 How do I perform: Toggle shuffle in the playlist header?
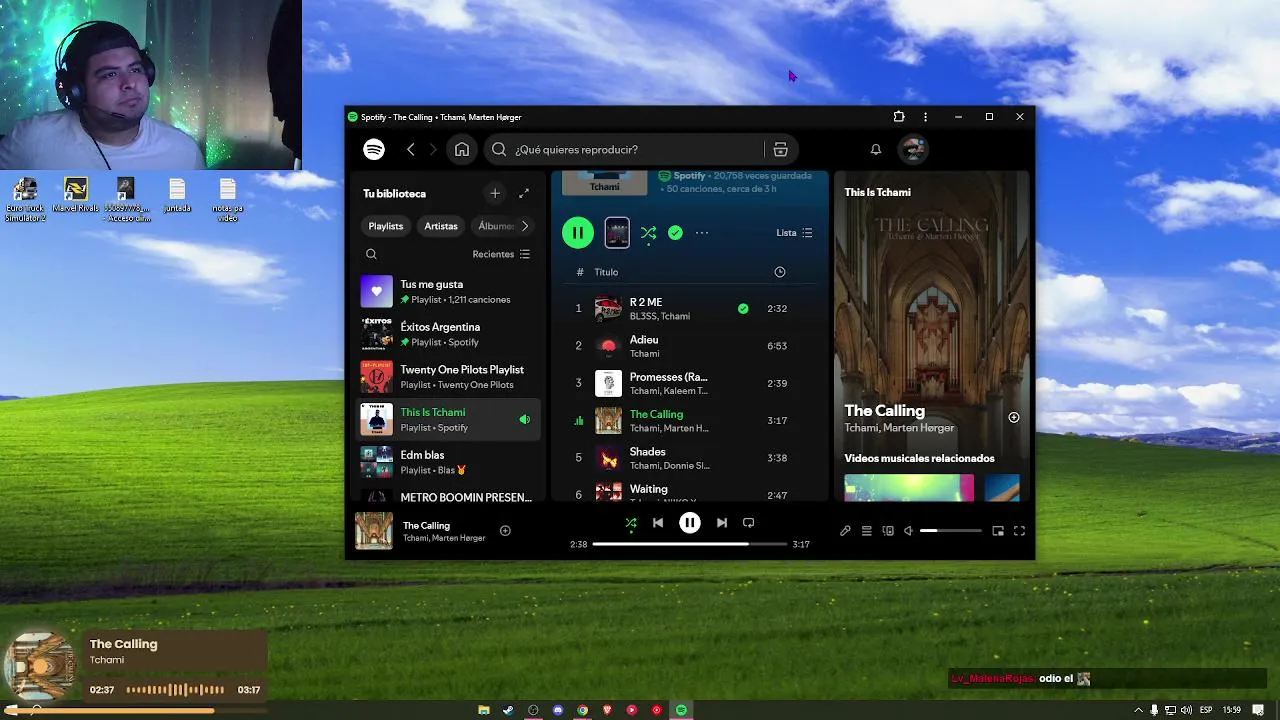(648, 233)
